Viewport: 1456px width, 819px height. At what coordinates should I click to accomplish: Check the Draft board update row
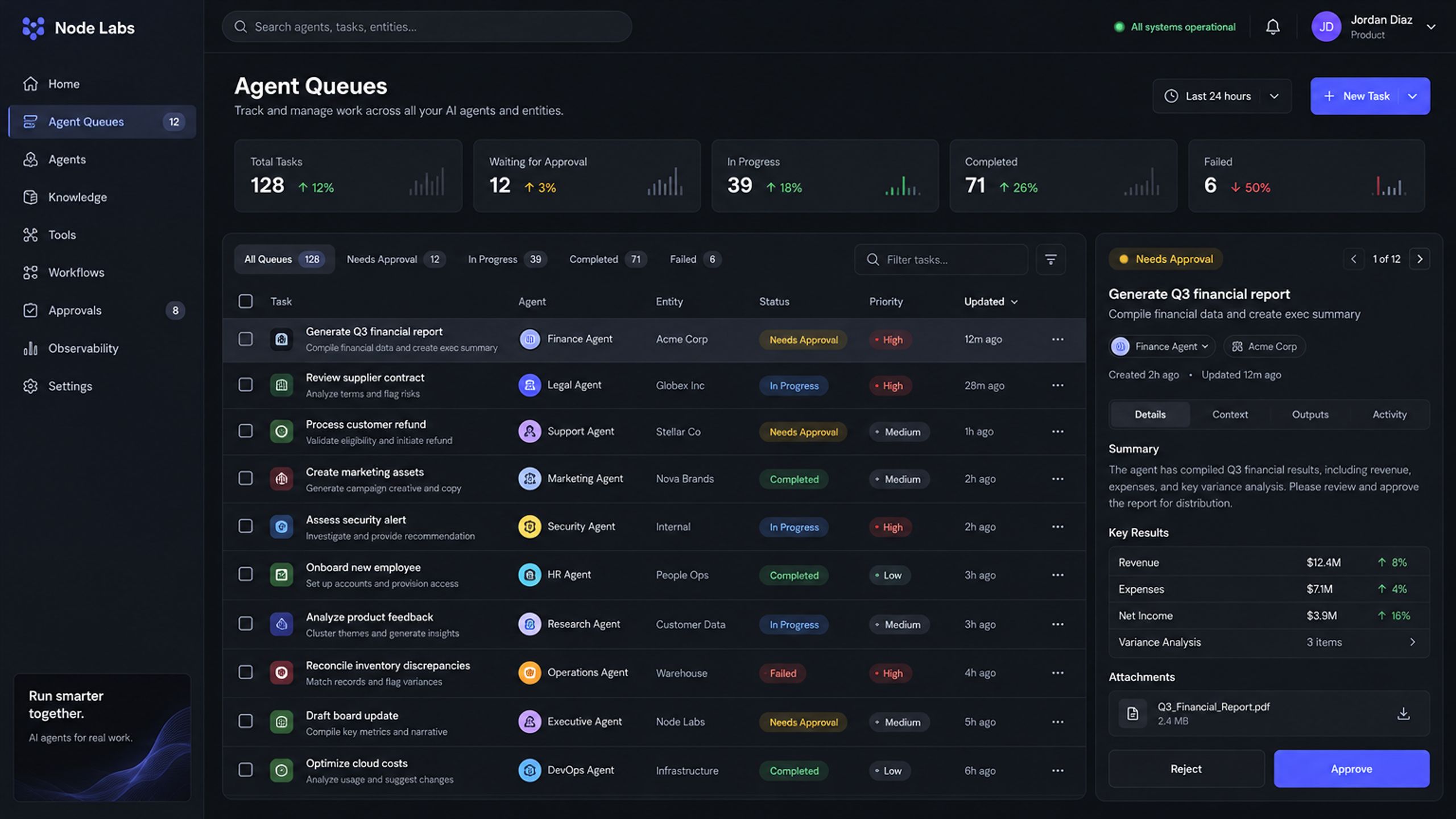pyautogui.click(x=245, y=721)
